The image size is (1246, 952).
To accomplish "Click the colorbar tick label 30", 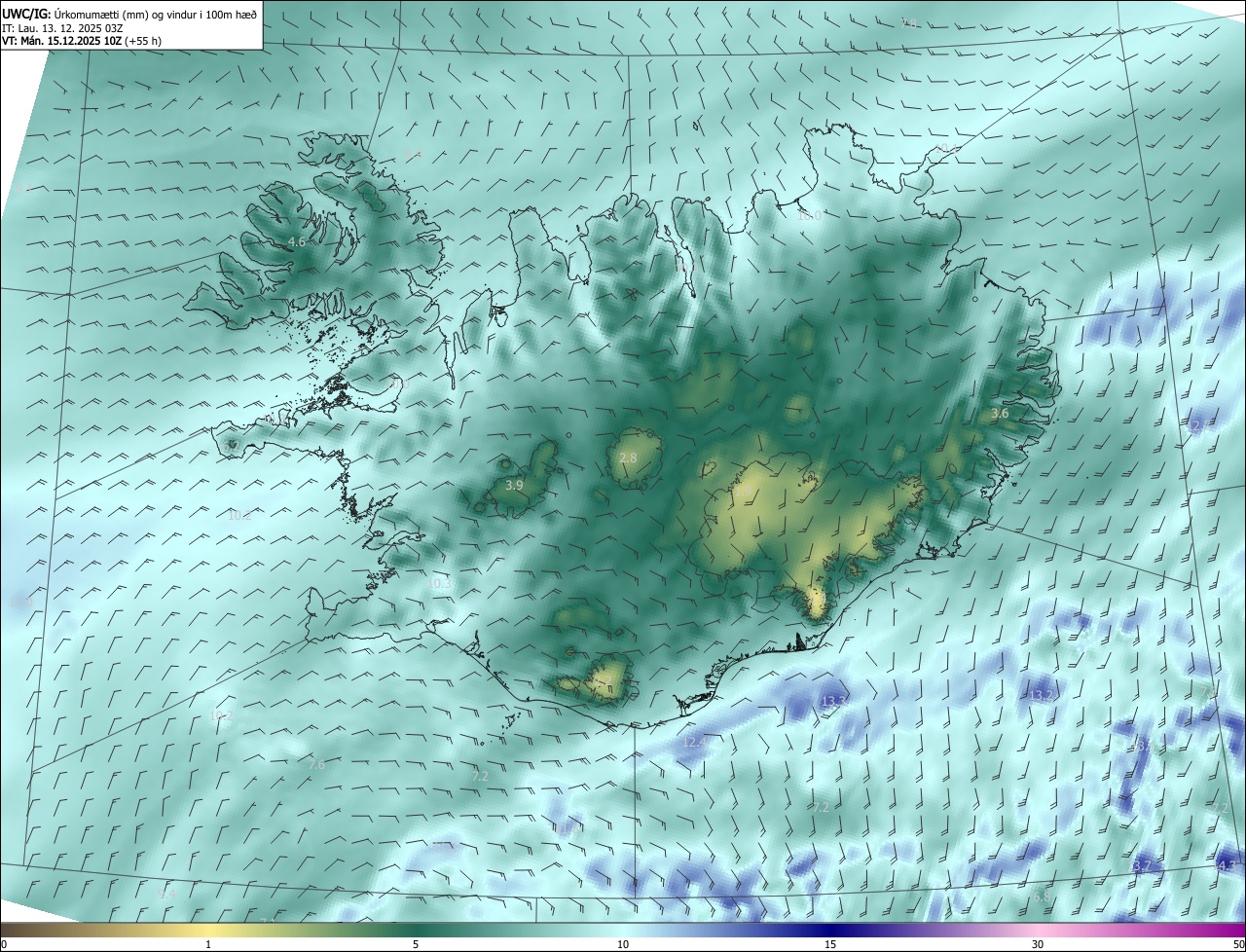I will point(1038,945).
